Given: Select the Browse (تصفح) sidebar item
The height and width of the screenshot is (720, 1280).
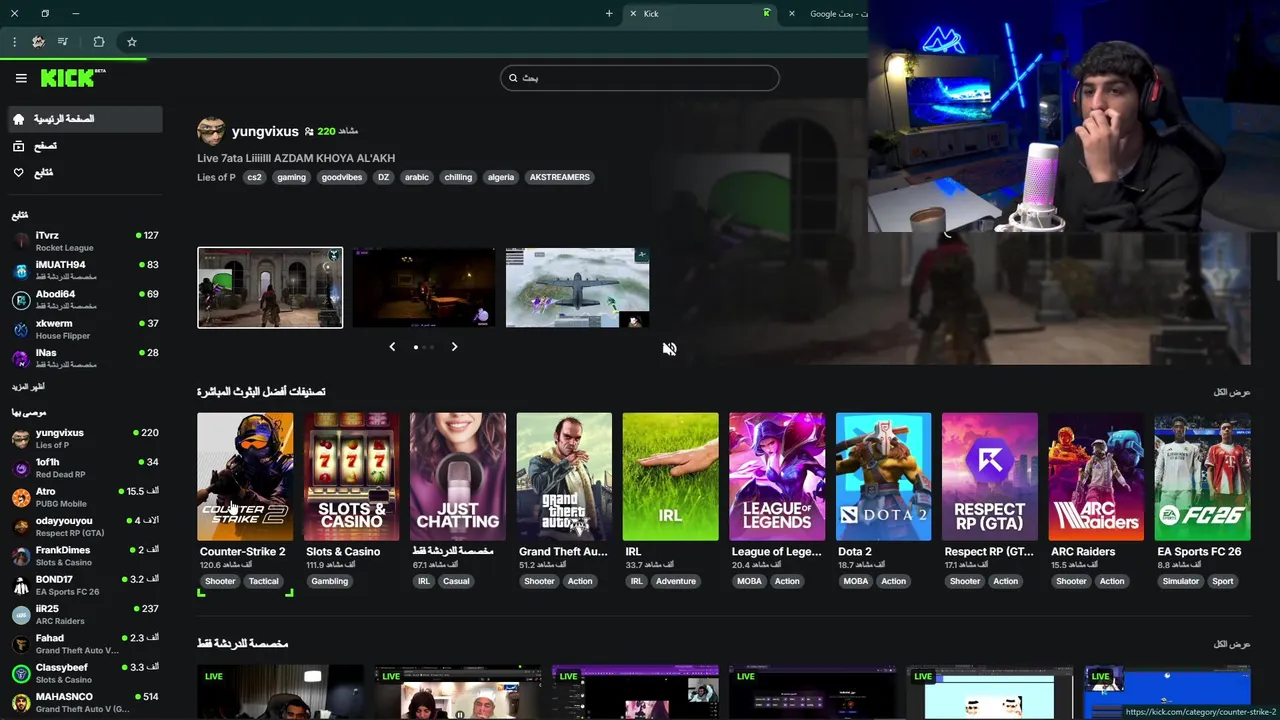Looking at the screenshot, I should [85, 146].
